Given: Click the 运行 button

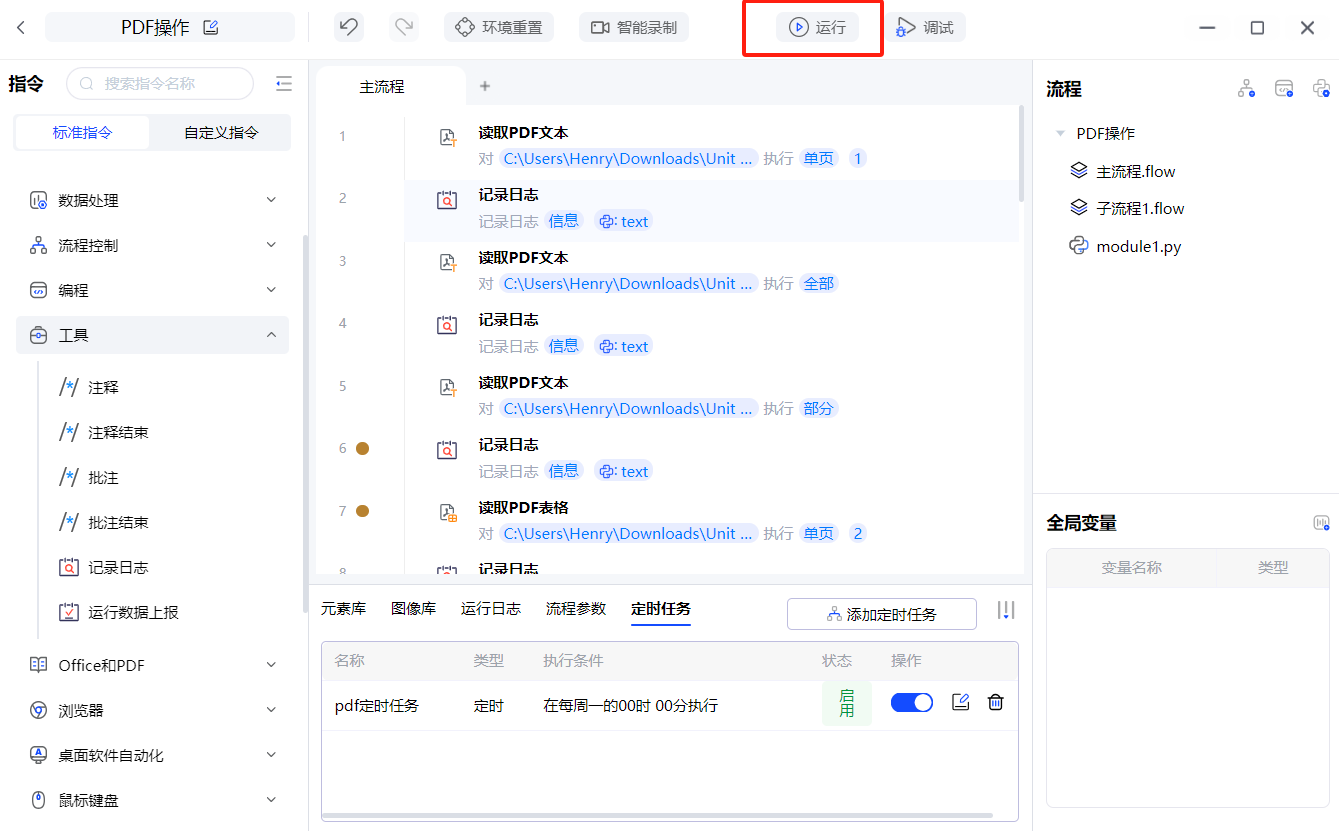Looking at the screenshot, I should (817, 28).
